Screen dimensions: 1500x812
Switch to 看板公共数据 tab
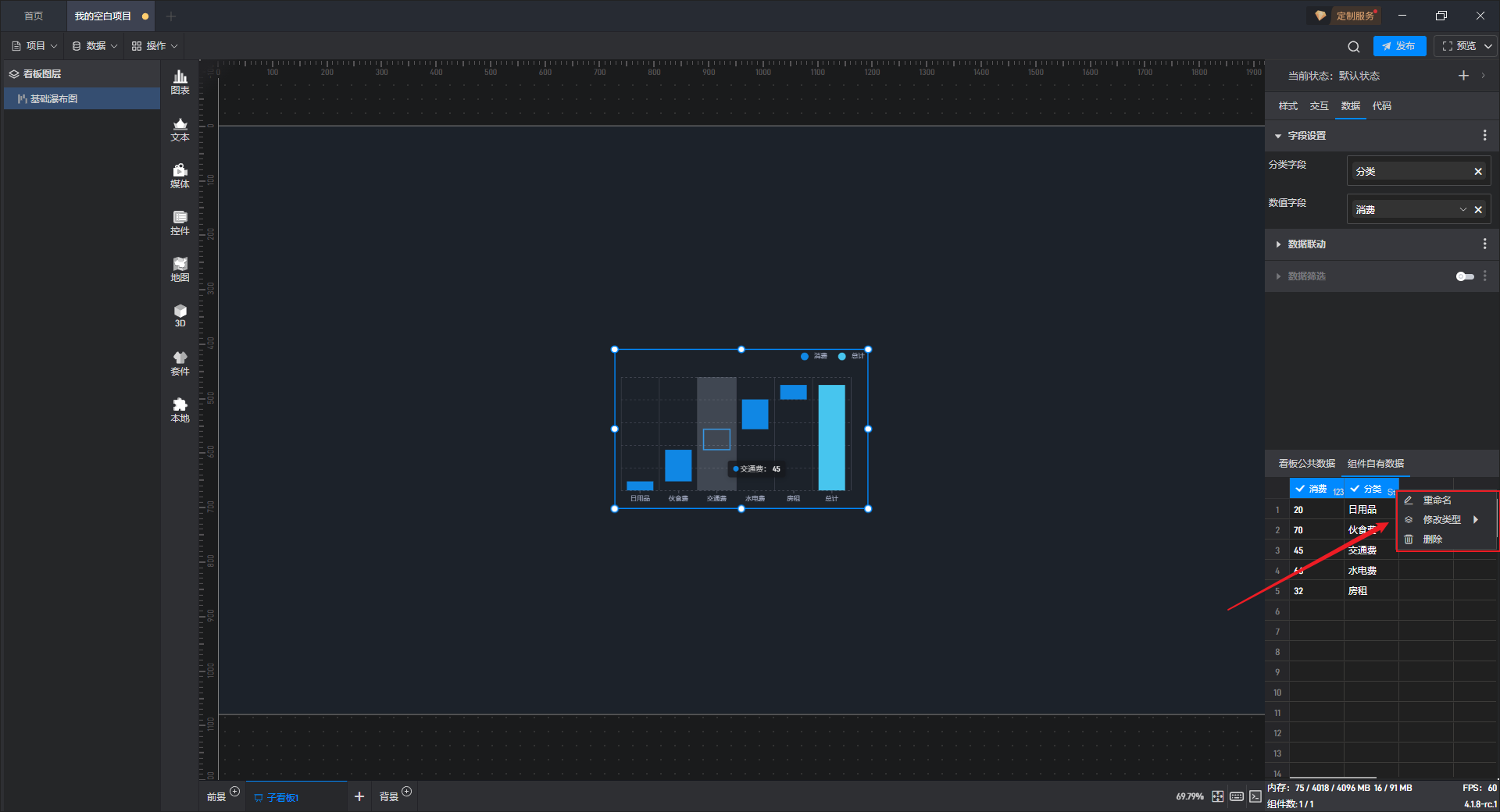pyautogui.click(x=1306, y=464)
